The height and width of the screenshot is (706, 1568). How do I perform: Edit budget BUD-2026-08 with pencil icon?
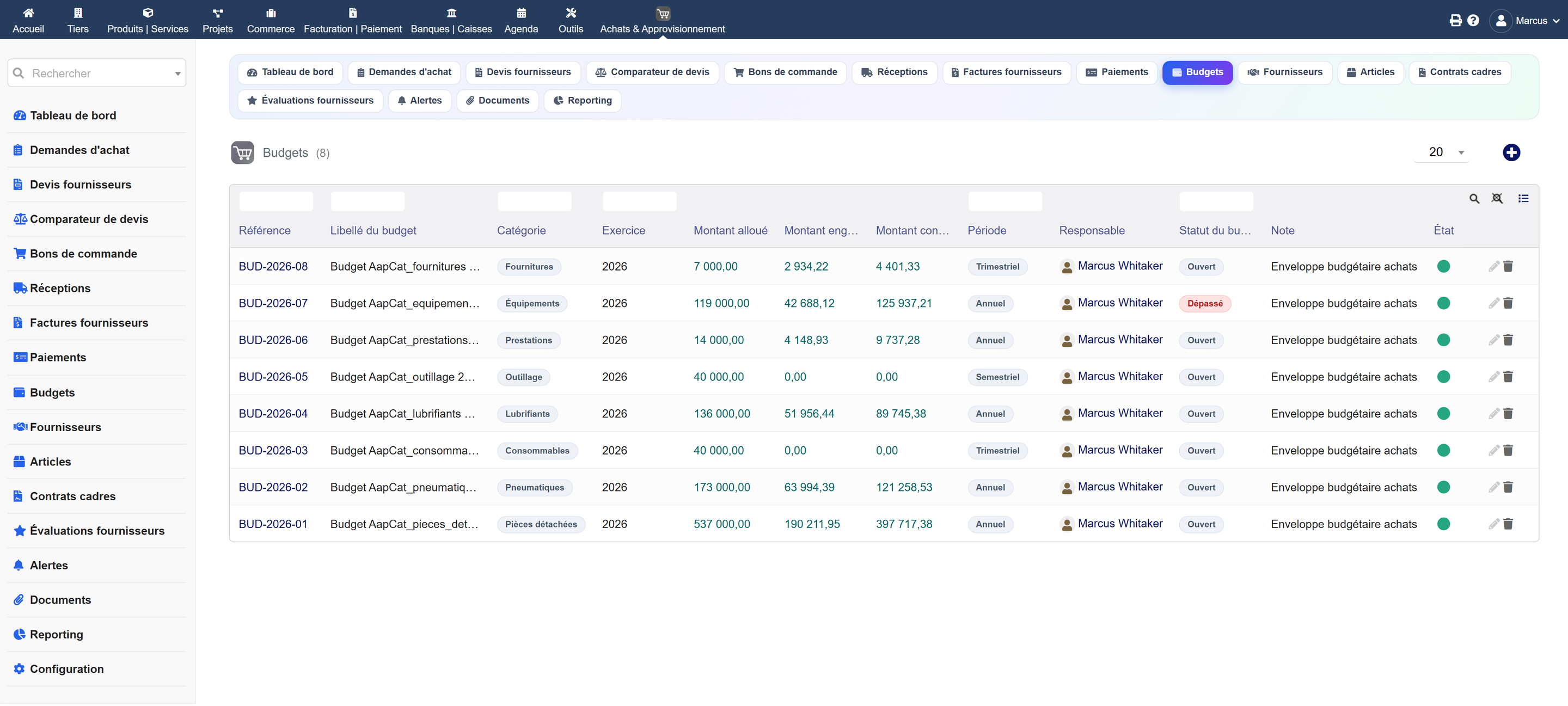click(1494, 266)
